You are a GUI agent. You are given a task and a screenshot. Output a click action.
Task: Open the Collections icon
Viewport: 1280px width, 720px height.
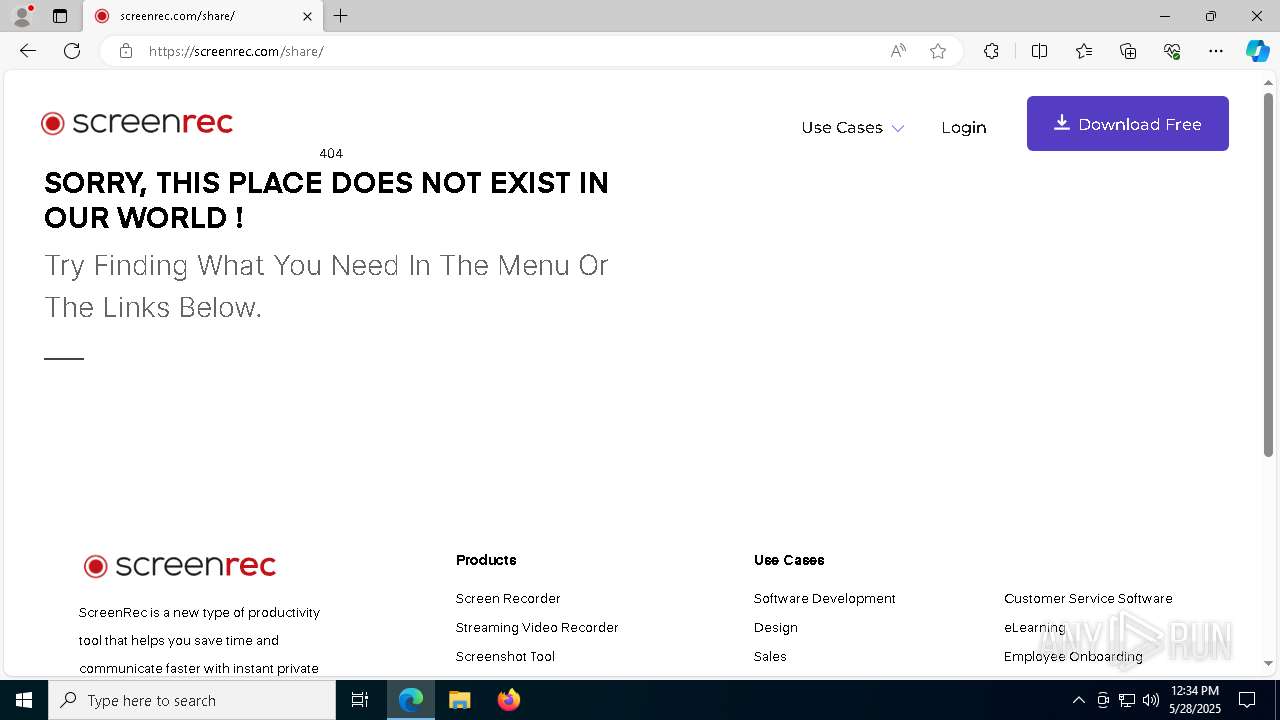(1128, 51)
